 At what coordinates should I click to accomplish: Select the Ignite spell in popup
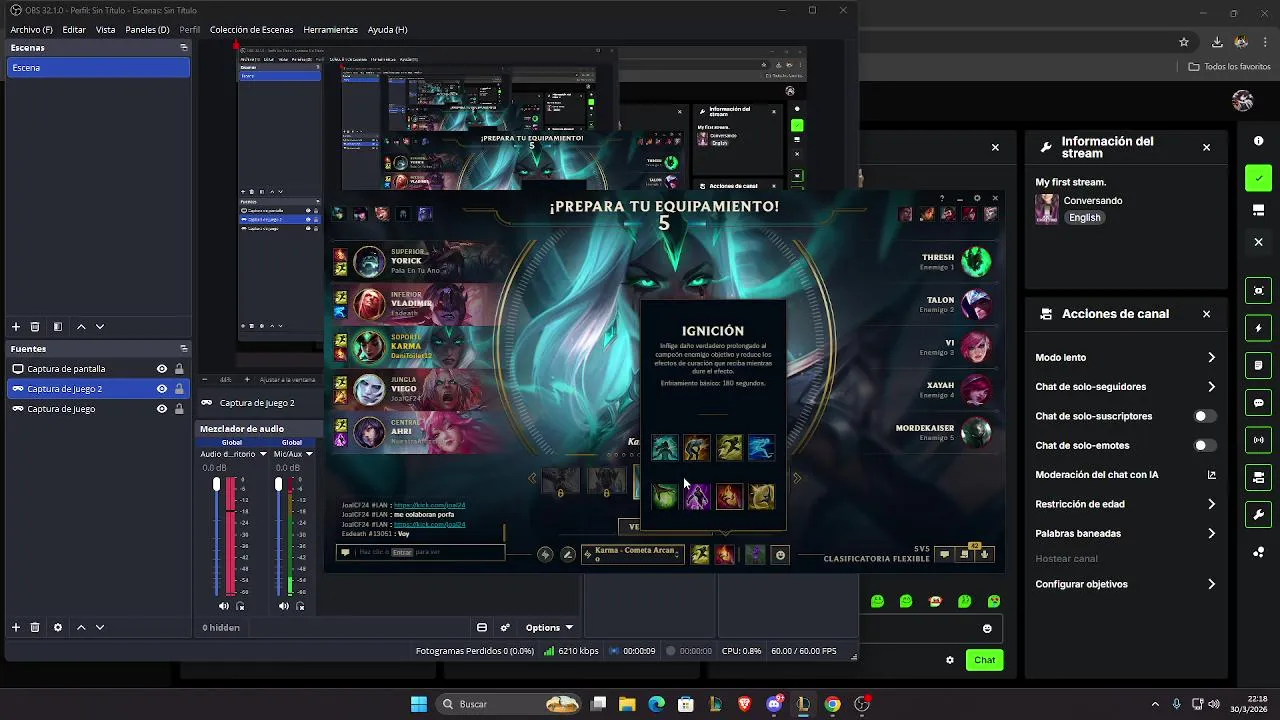pos(729,496)
